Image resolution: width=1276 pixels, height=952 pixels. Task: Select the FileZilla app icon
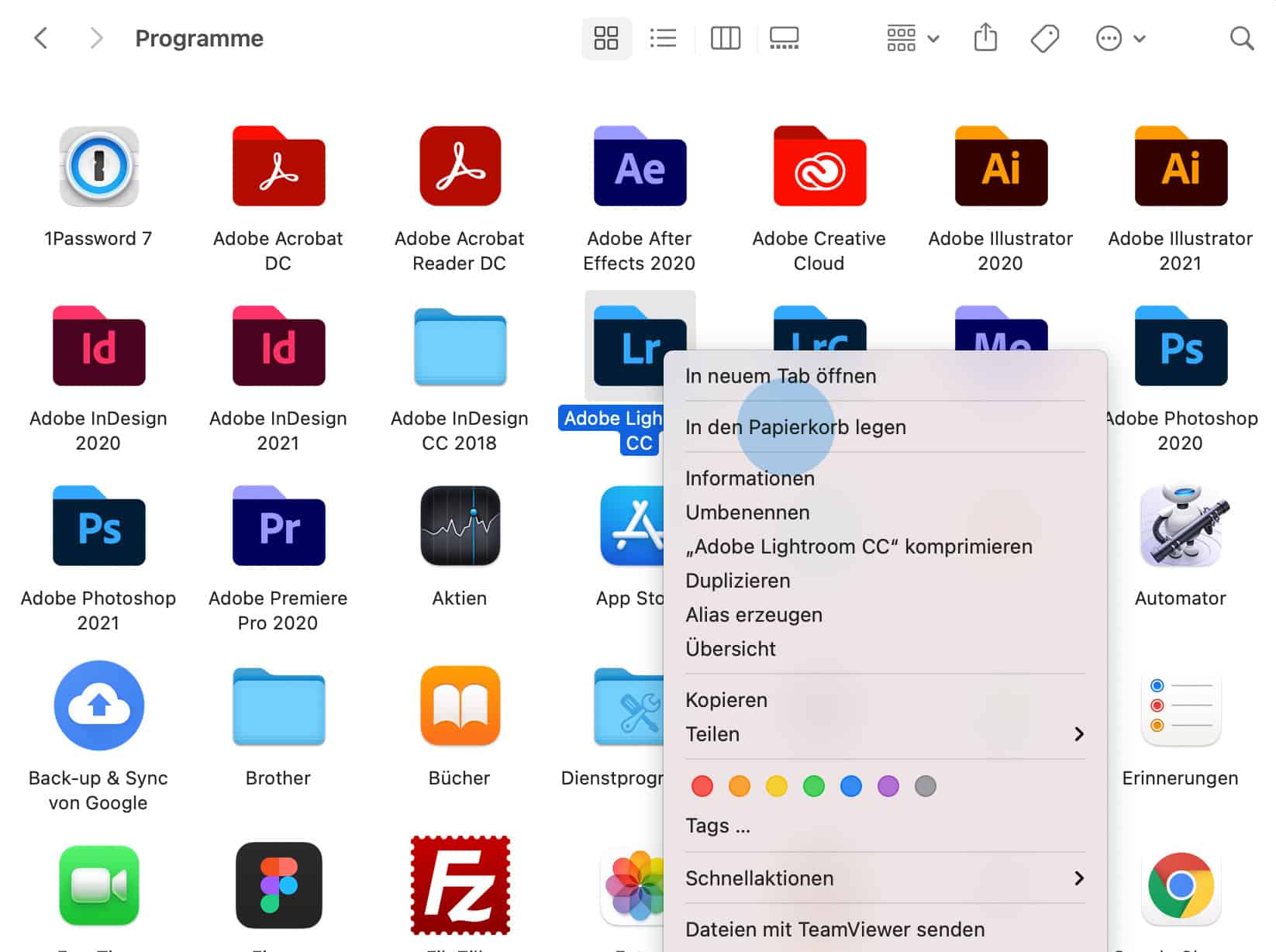point(460,885)
